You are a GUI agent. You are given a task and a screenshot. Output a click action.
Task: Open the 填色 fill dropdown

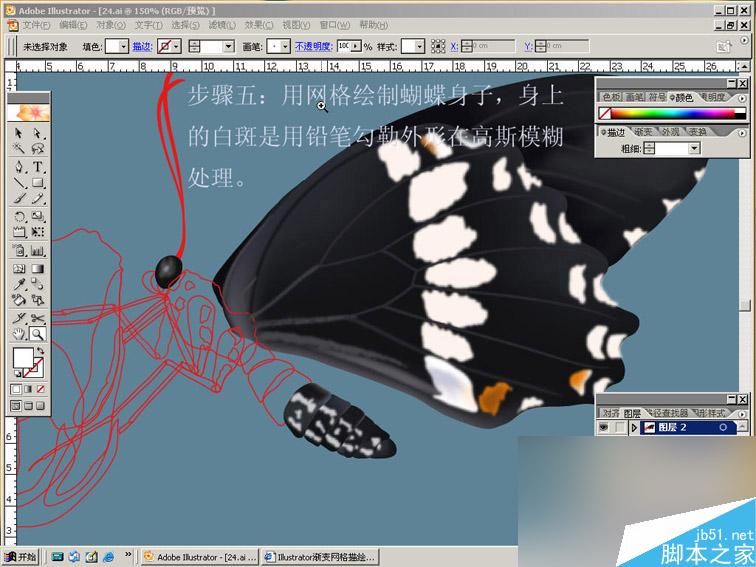coord(124,46)
